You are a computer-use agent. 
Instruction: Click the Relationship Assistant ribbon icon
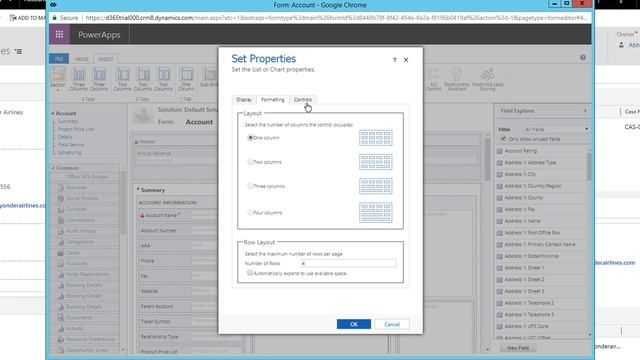[x=457, y=79]
